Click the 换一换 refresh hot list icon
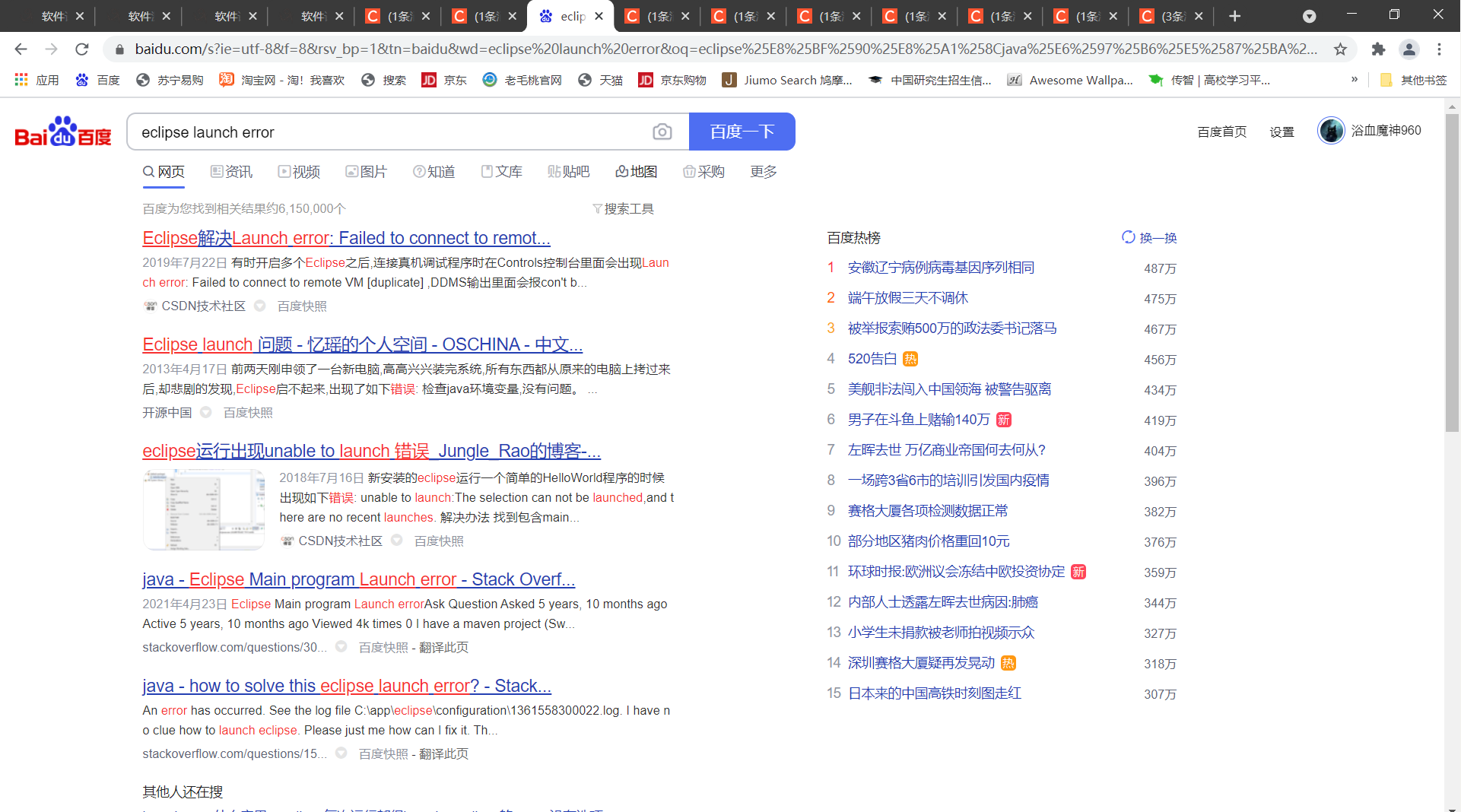Image resolution: width=1461 pixels, height=812 pixels. [x=1129, y=237]
